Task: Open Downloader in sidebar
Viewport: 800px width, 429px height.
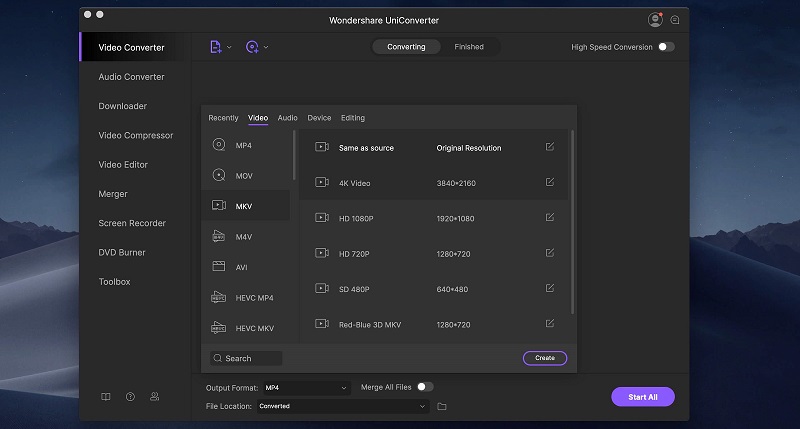Action: click(x=122, y=106)
